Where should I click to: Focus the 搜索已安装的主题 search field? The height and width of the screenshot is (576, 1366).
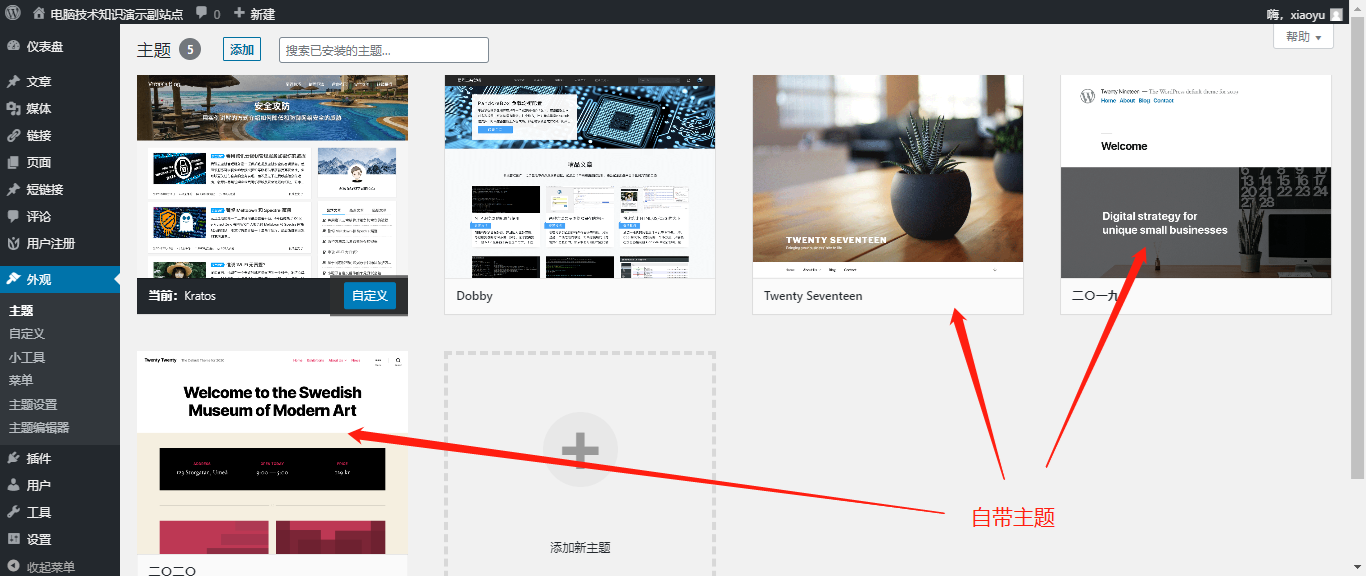[x=384, y=50]
